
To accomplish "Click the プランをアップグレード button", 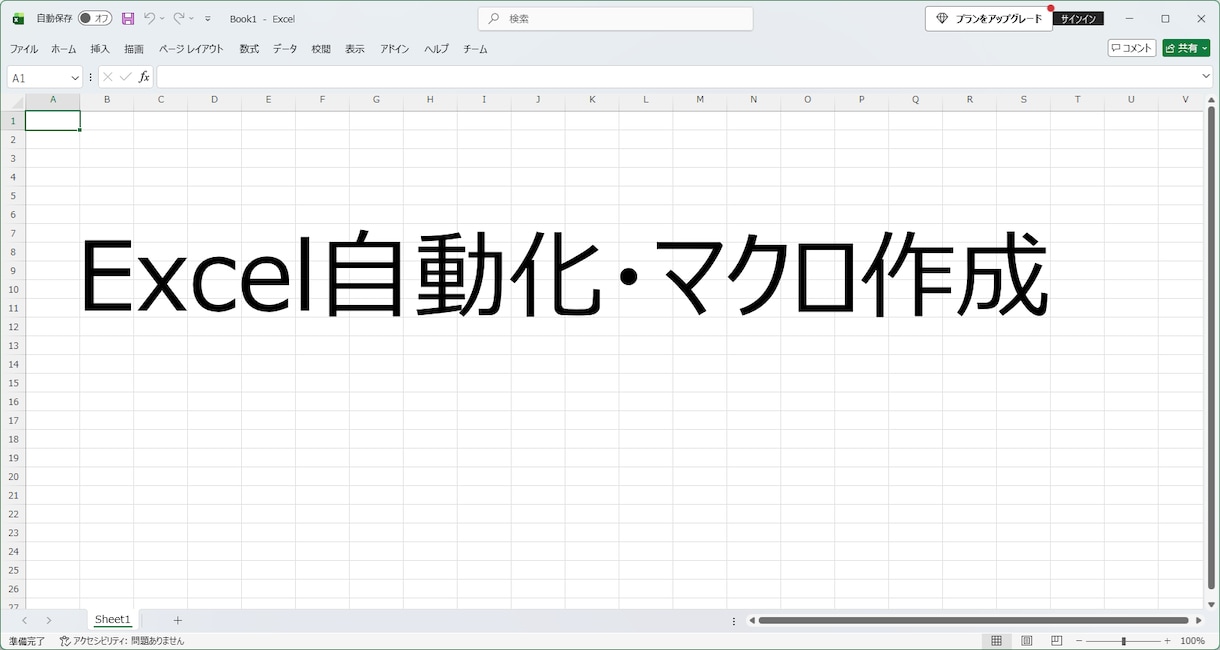I will point(988,18).
